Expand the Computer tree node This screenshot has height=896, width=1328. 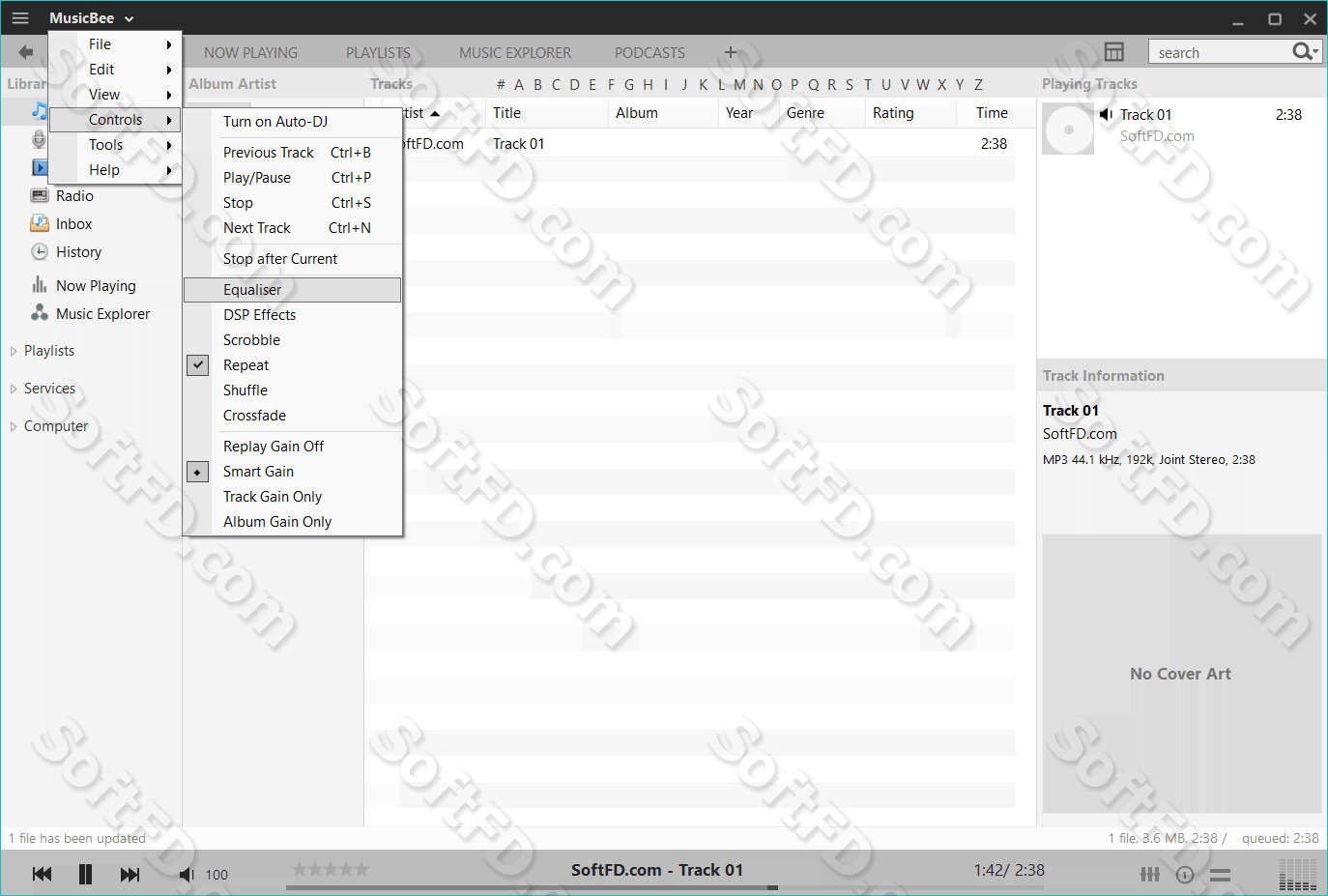(x=14, y=426)
